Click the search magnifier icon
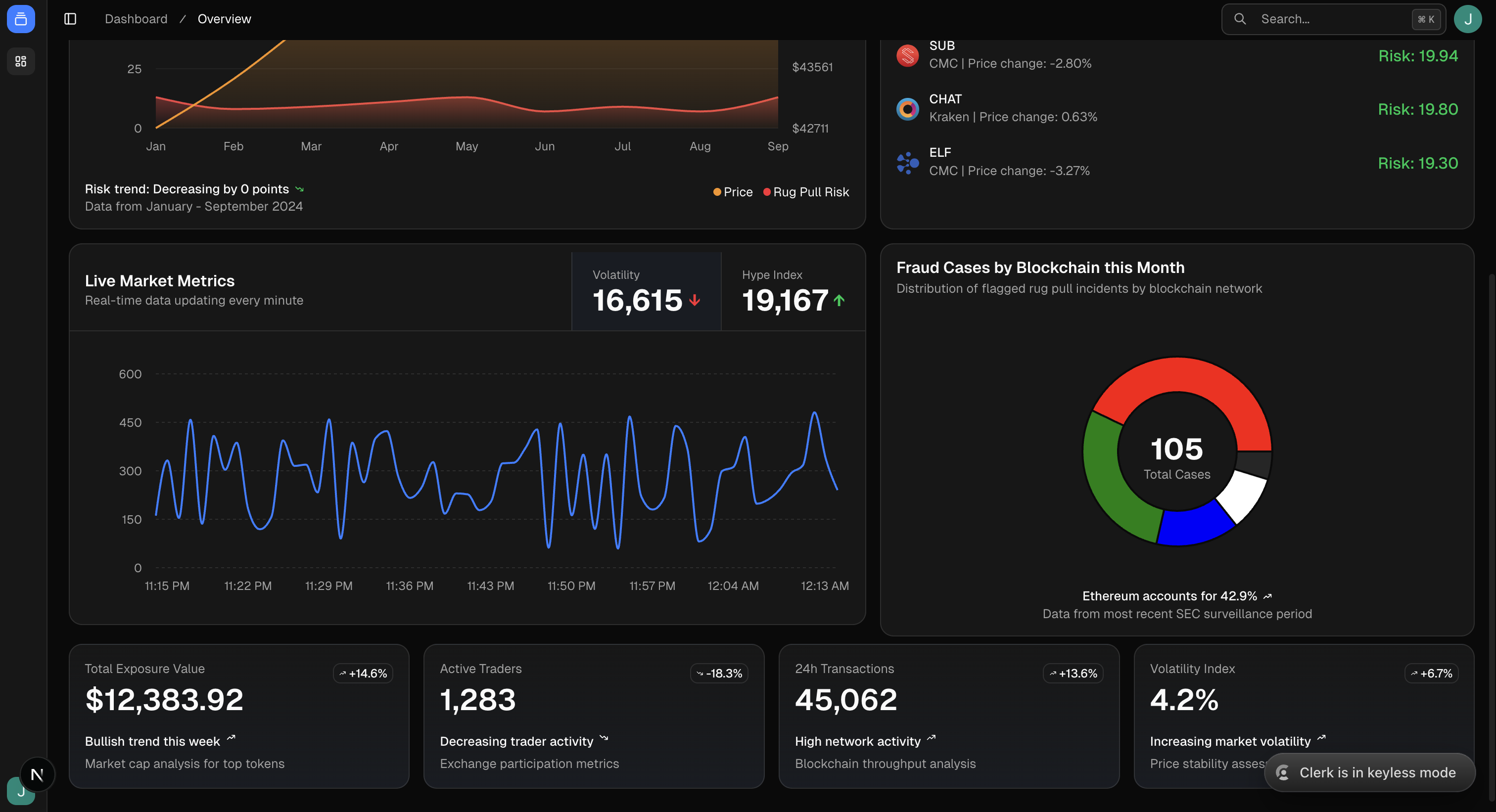 [x=1240, y=19]
